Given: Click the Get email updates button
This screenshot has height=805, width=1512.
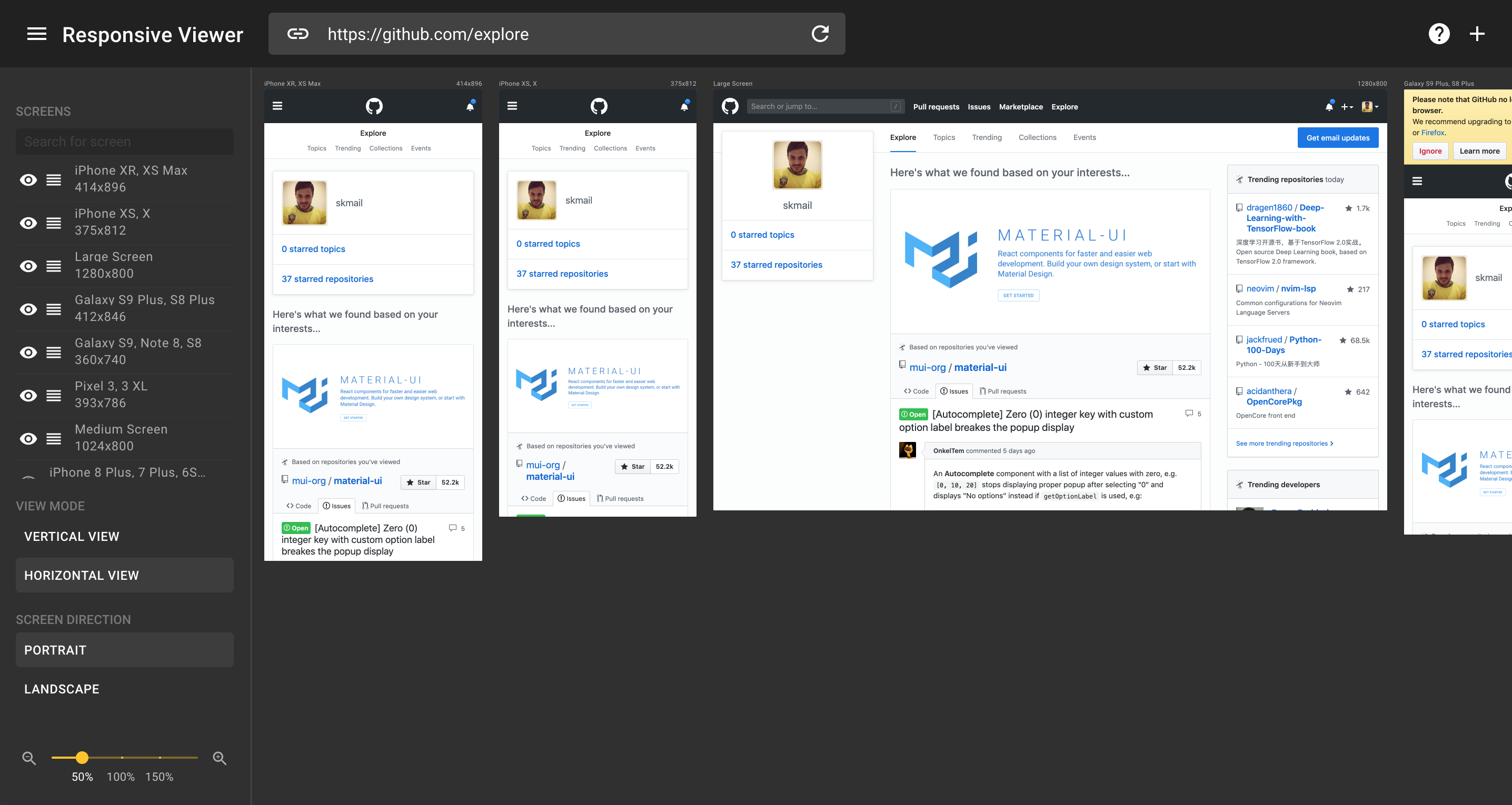Looking at the screenshot, I should [1338, 138].
